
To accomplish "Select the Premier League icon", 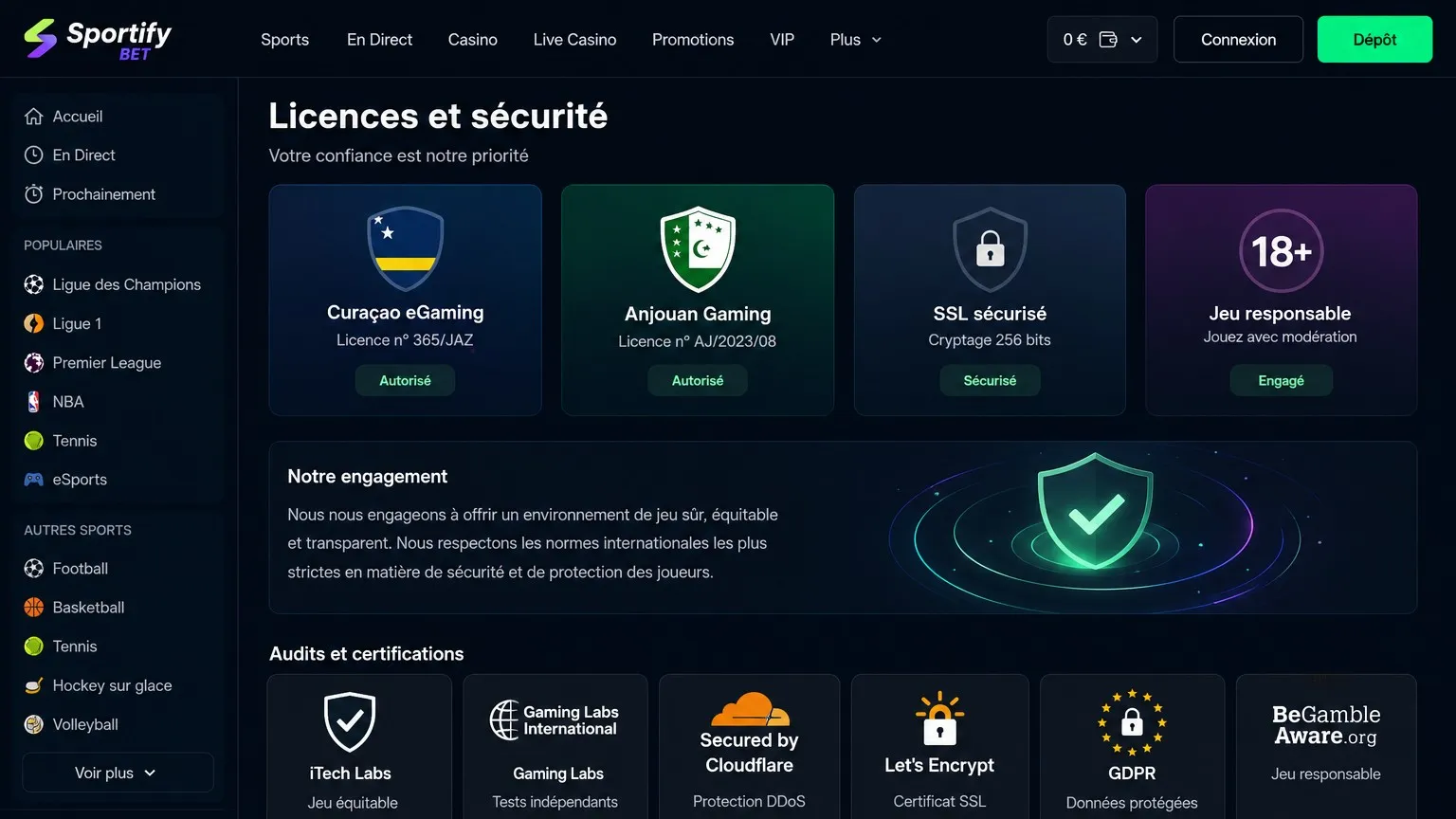I will tap(34, 362).
